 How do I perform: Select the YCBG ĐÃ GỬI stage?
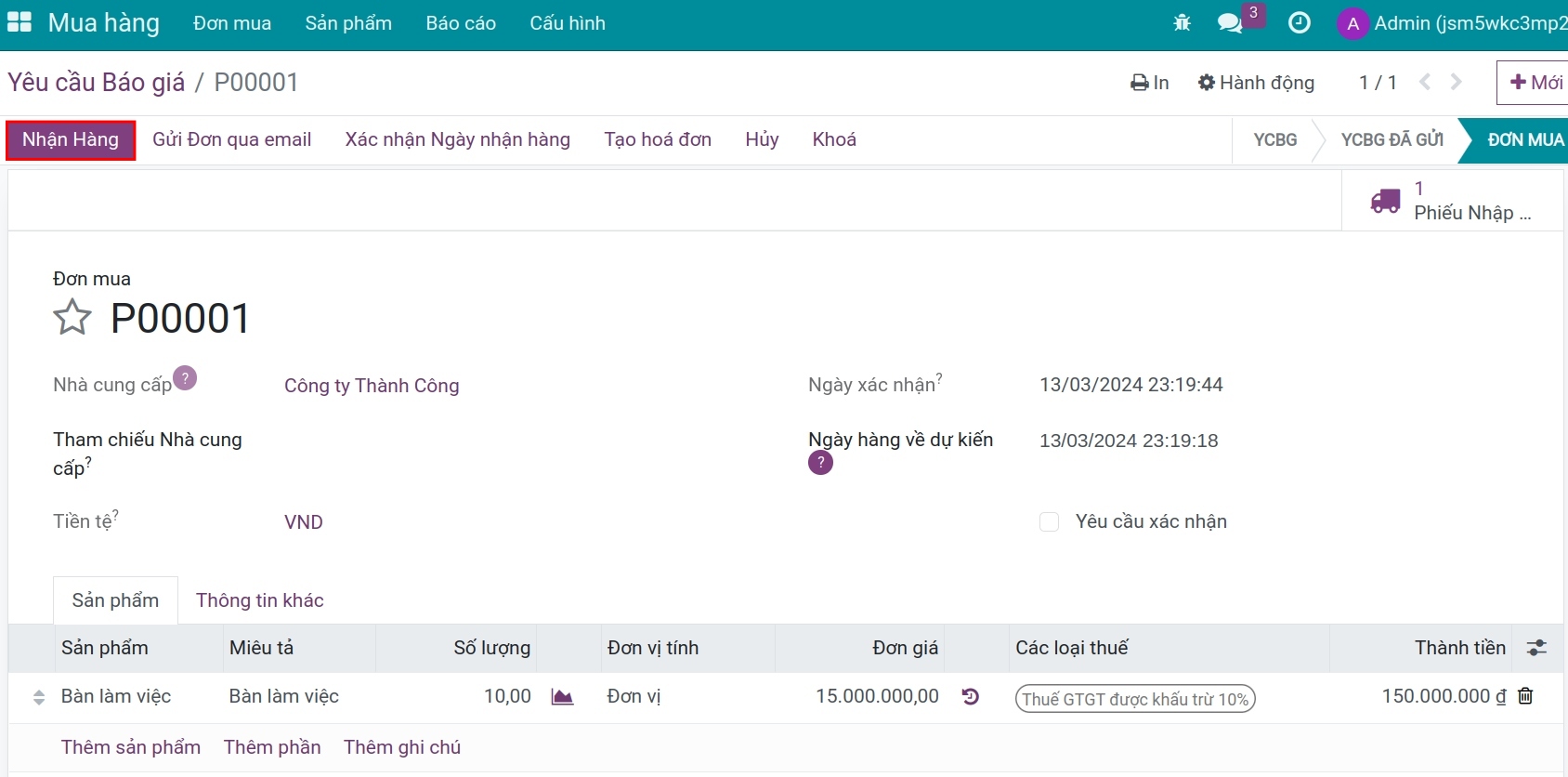(x=1392, y=139)
